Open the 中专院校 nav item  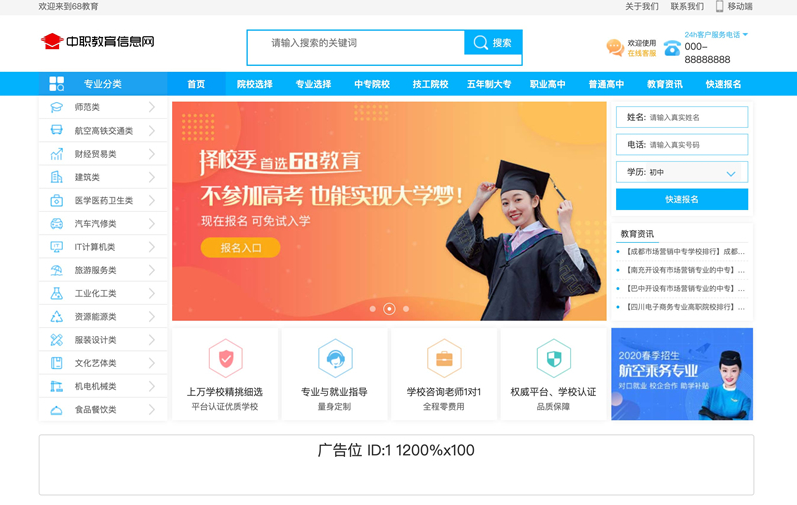coord(372,84)
